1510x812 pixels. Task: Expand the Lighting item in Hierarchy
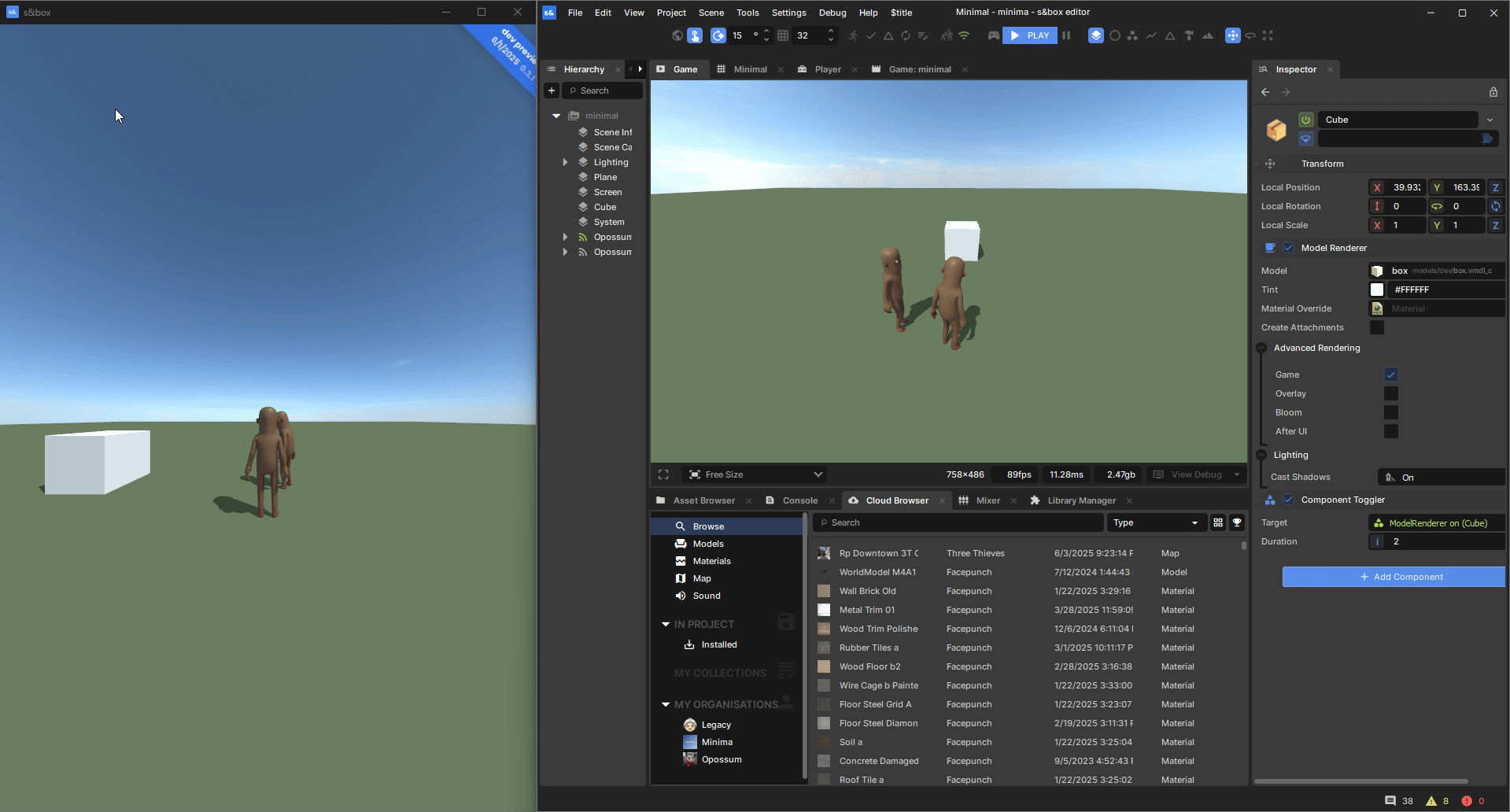coord(565,162)
